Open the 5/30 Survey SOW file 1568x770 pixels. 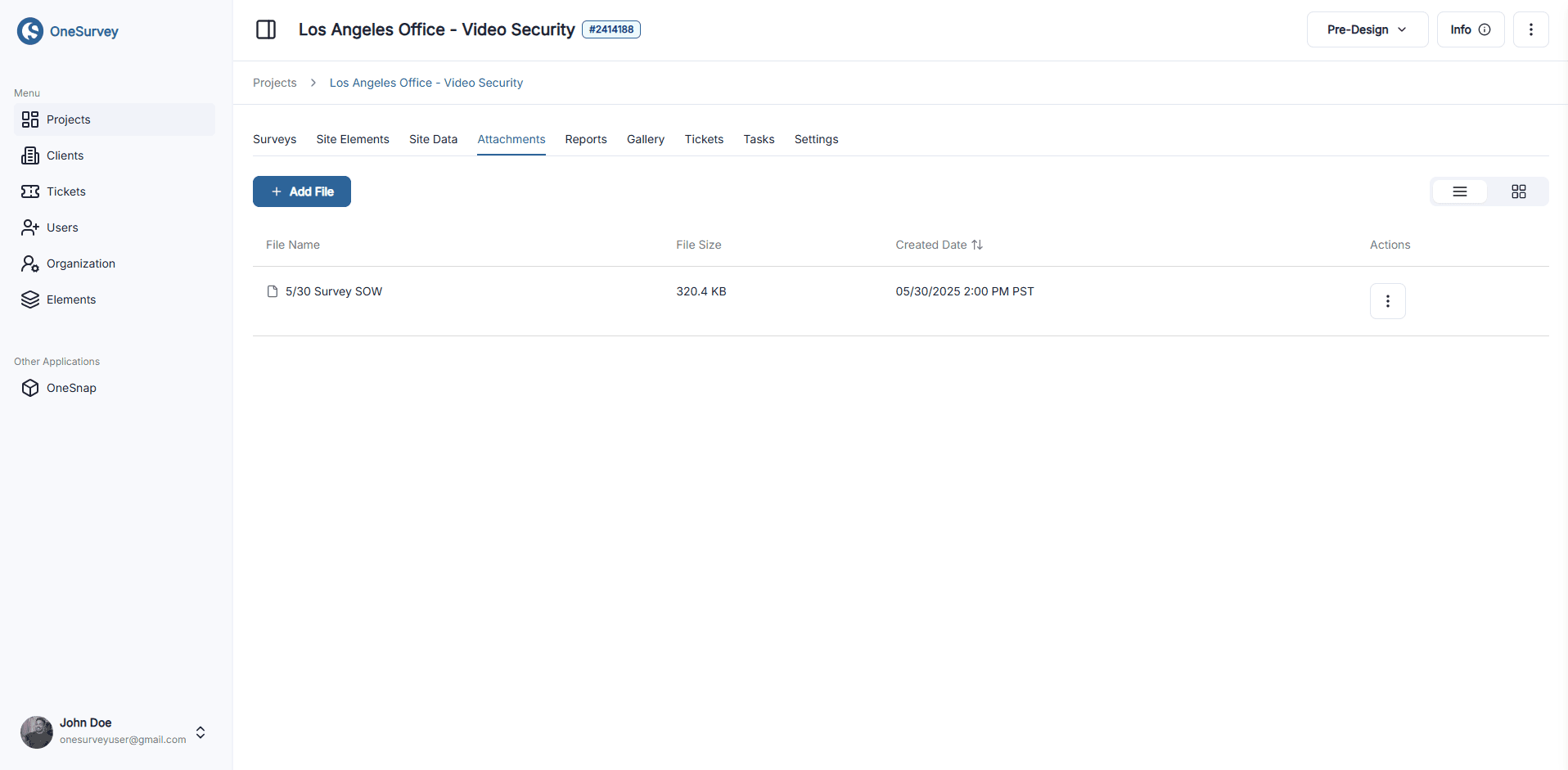point(333,291)
